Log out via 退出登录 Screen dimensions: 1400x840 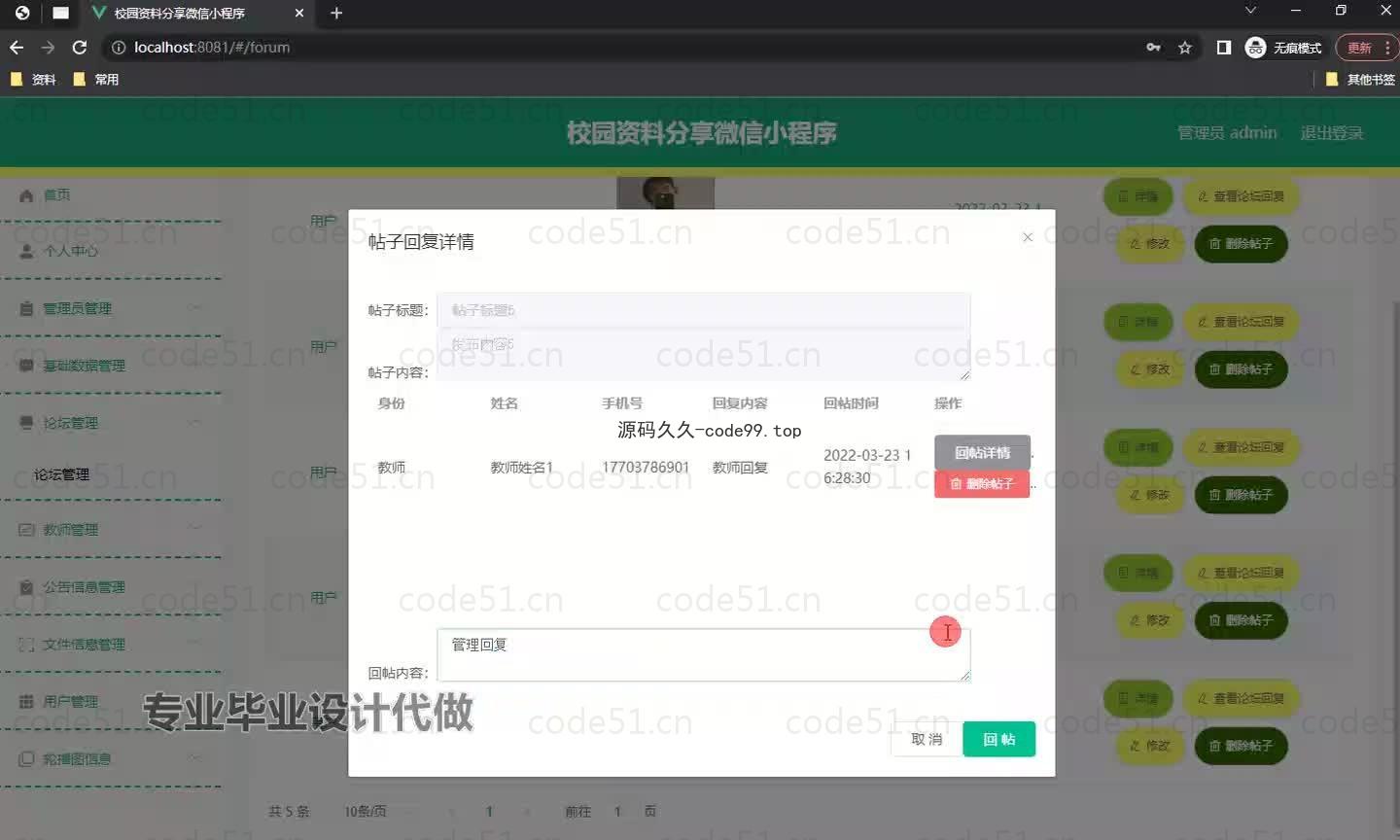pos(1332,132)
